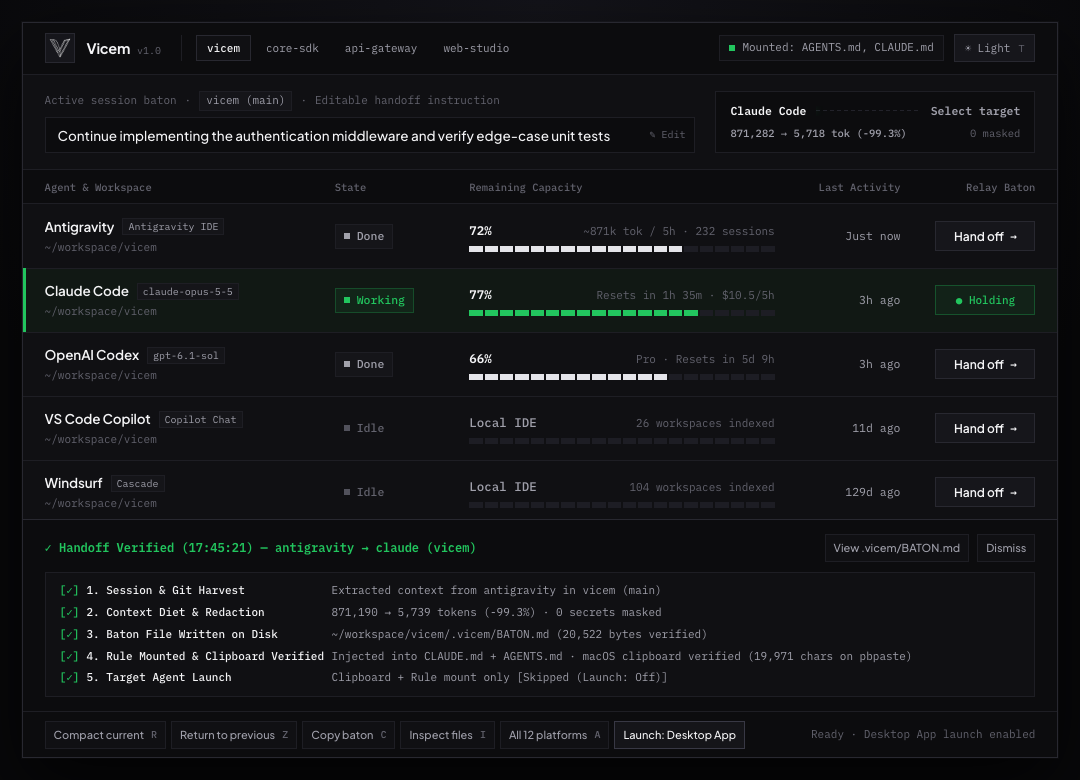Click the Remaining Capacity column header

point(526,187)
